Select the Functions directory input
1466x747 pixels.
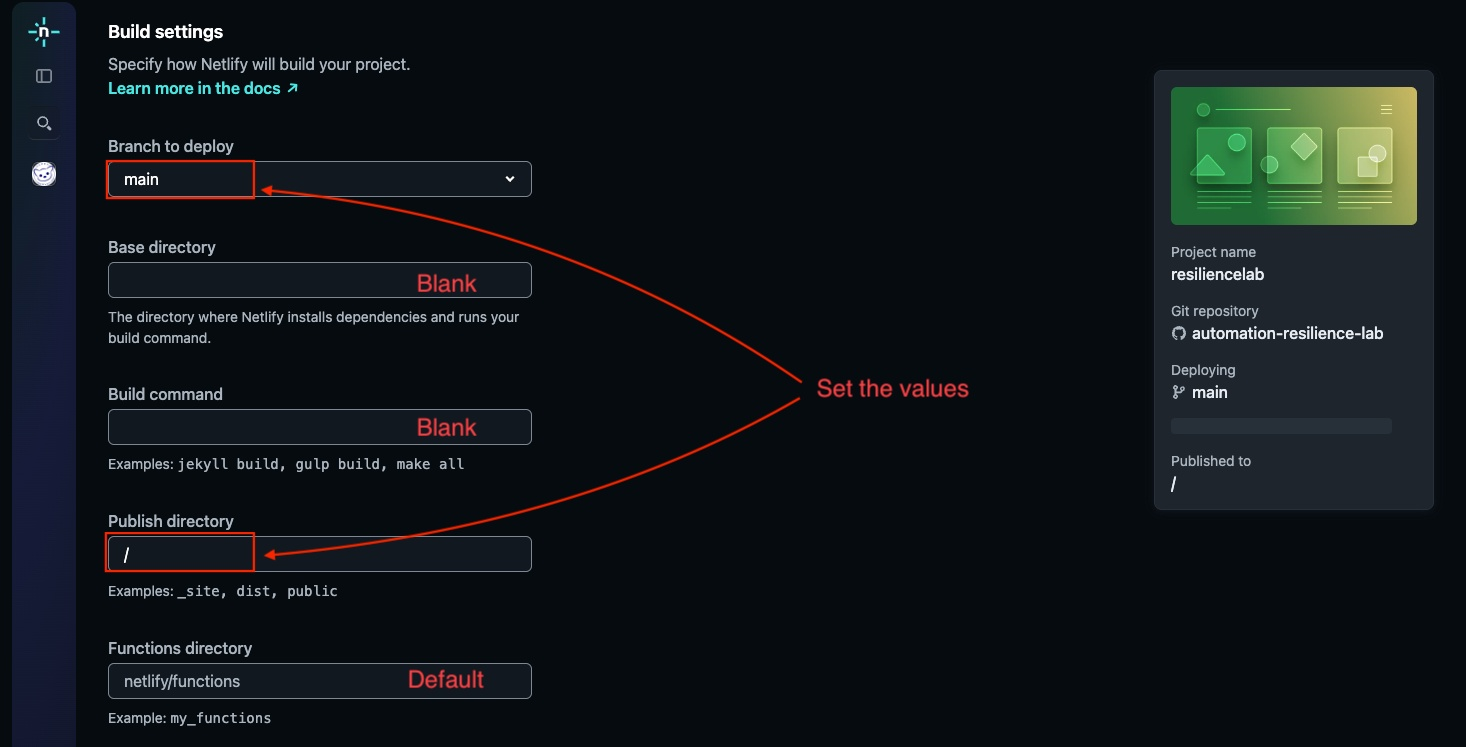point(320,681)
